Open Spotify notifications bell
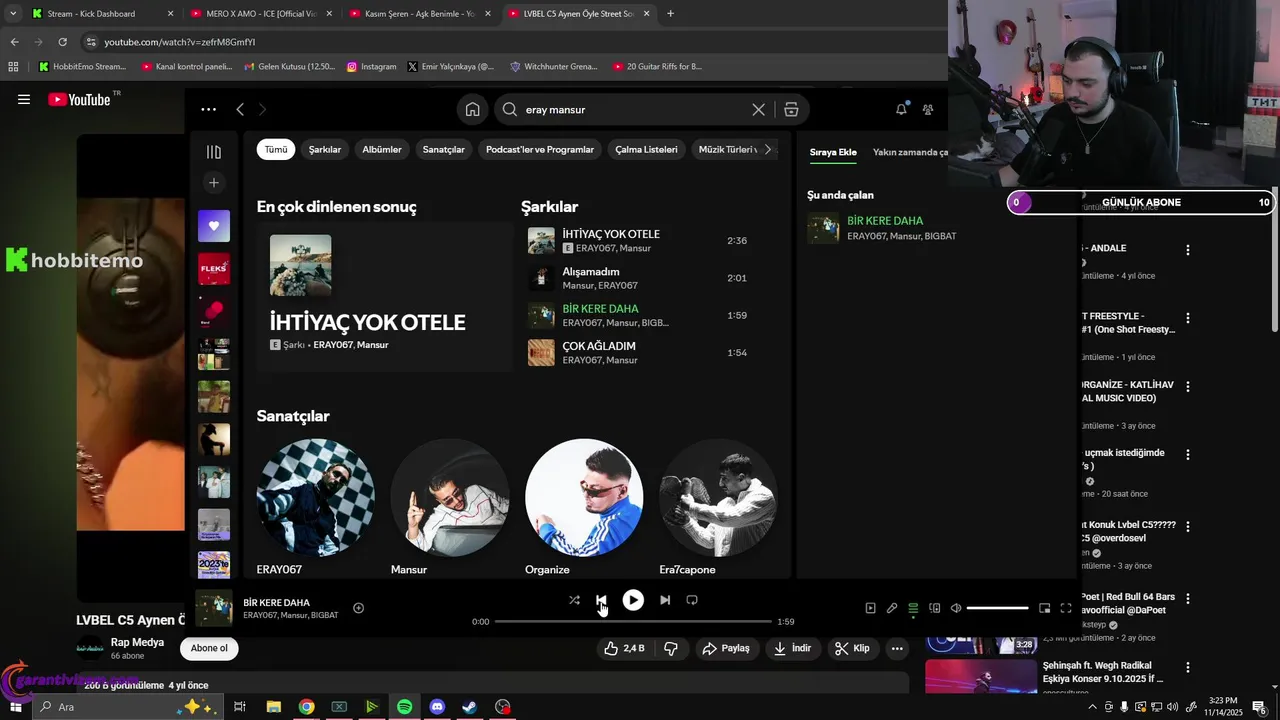This screenshot has height=720, width=1280. click(x=901, y=109)
